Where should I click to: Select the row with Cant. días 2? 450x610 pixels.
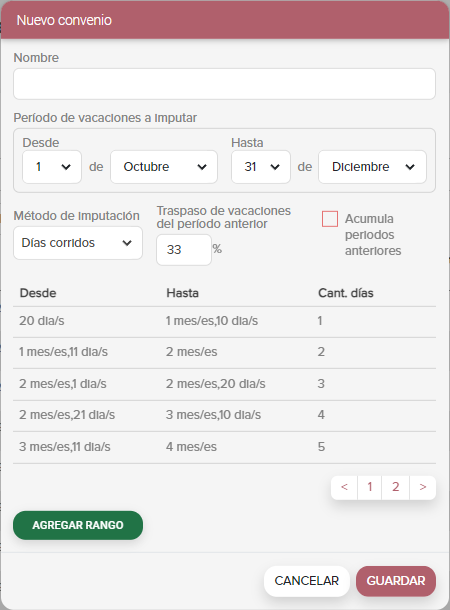point(224,353)
